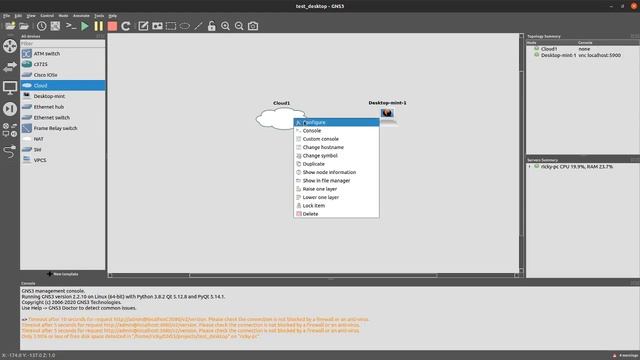Toggle the lock items padlock icon
The image size is (640, 360).
click(x=211, y=26)
